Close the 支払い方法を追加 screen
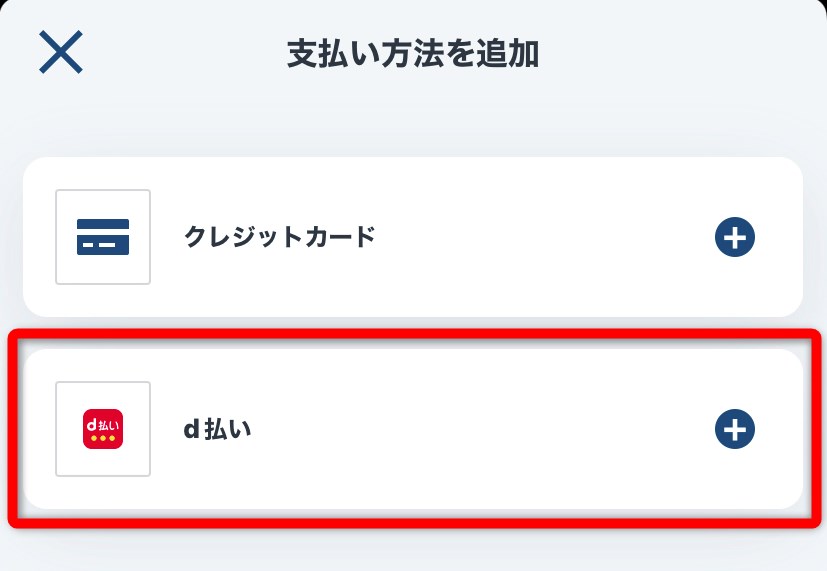827x571 pixels. [60, 52]
